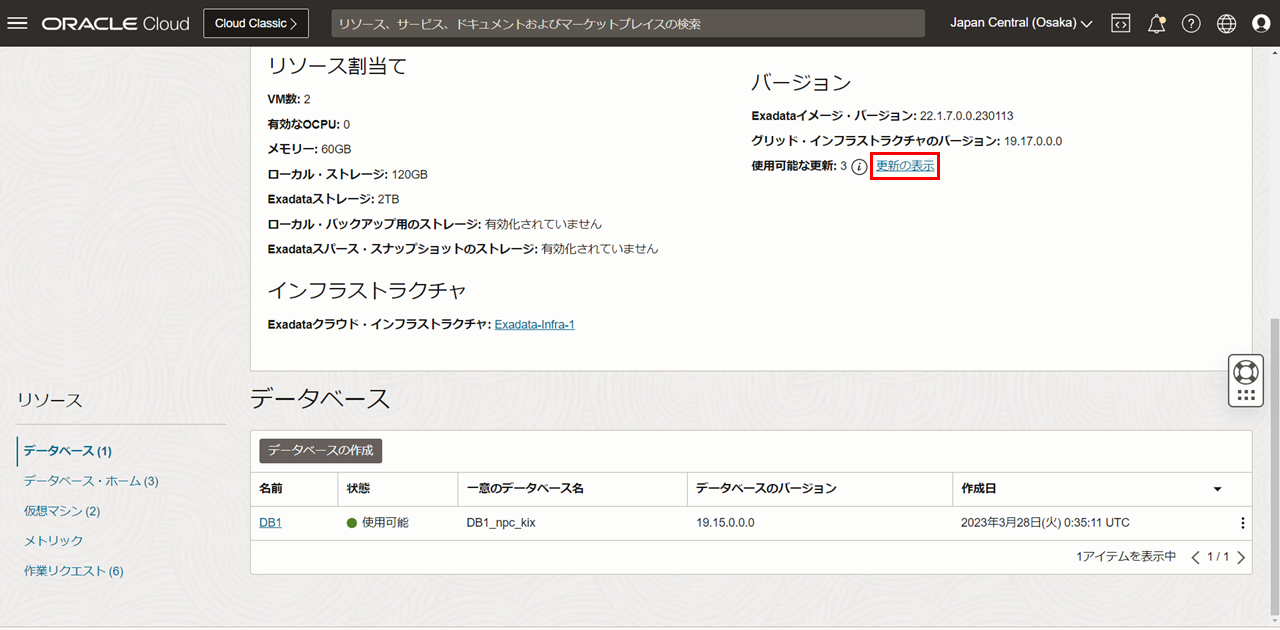This screenshot has width=1280, height=630.
Task: Open the floating support lifebuoy widget
Action: 1245,372
